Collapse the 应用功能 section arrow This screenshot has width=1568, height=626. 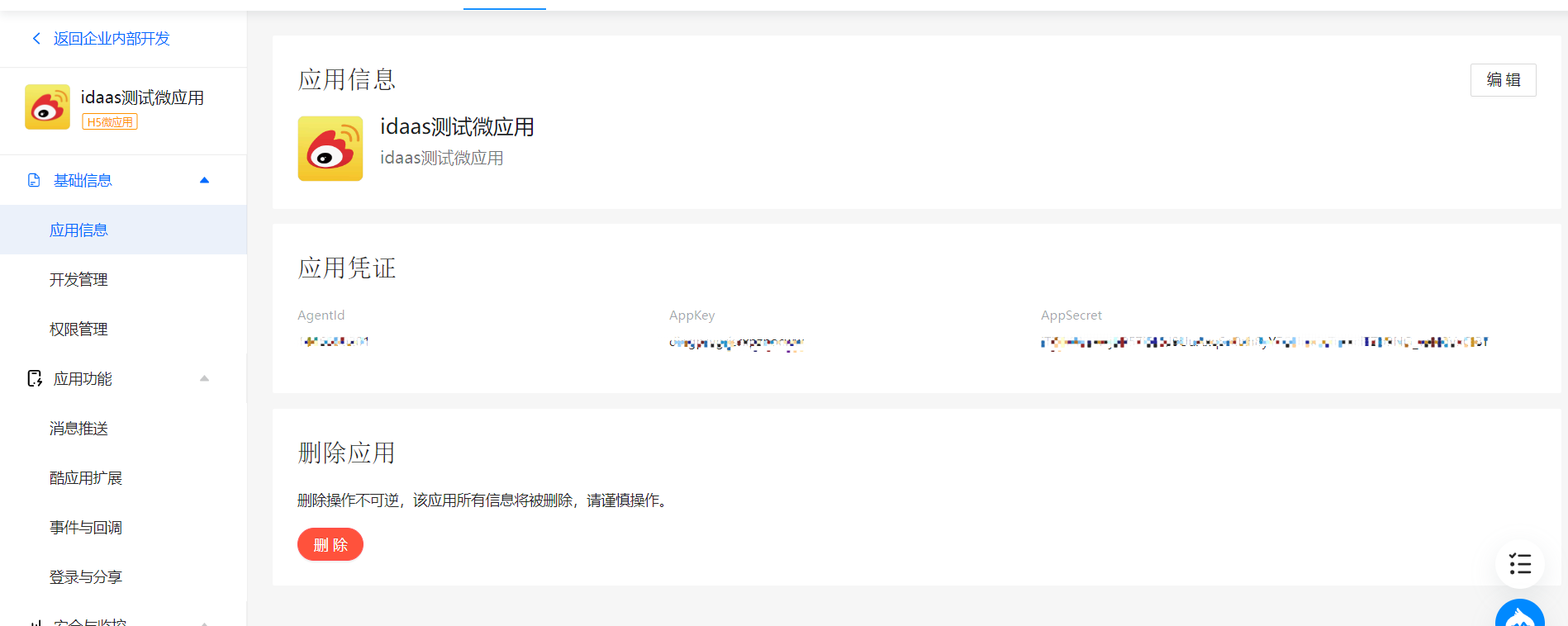(x=204, y=378)
